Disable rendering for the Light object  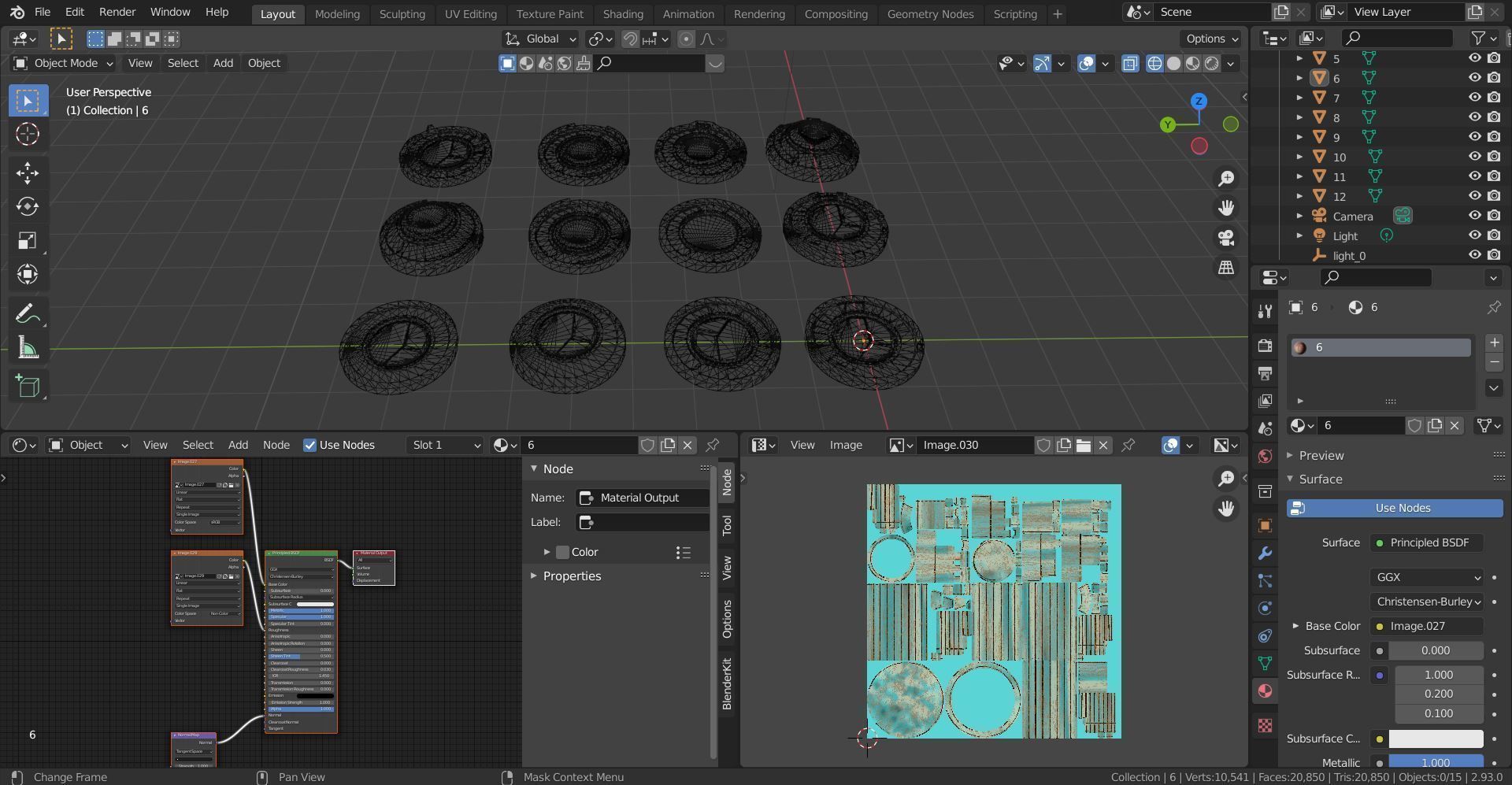click(x=1494, y=235)
